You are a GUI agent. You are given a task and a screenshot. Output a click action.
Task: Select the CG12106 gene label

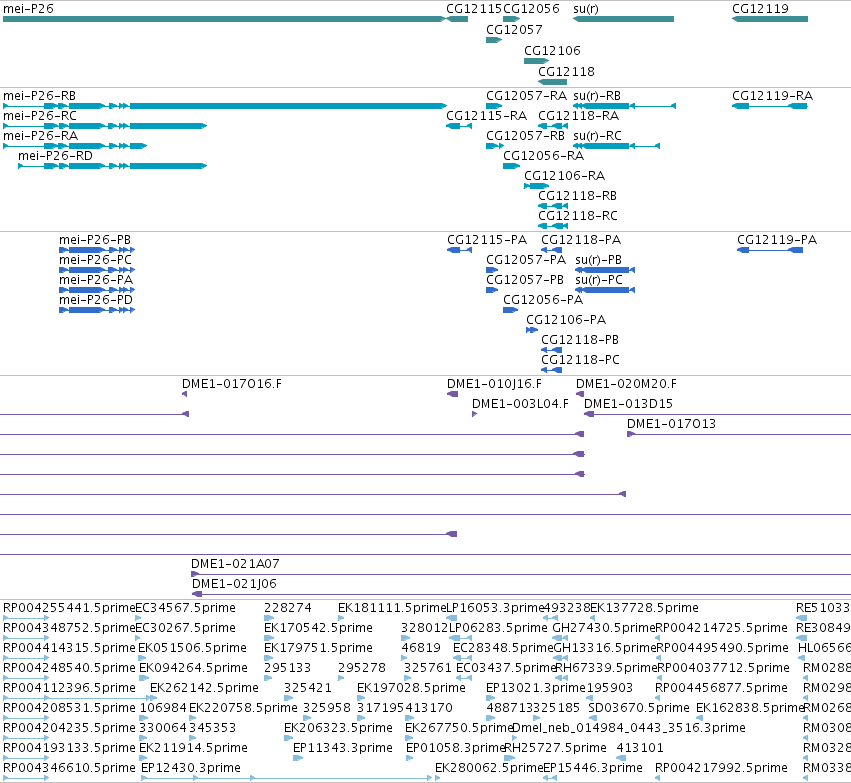pyautogui.click(x=552, y=51)
